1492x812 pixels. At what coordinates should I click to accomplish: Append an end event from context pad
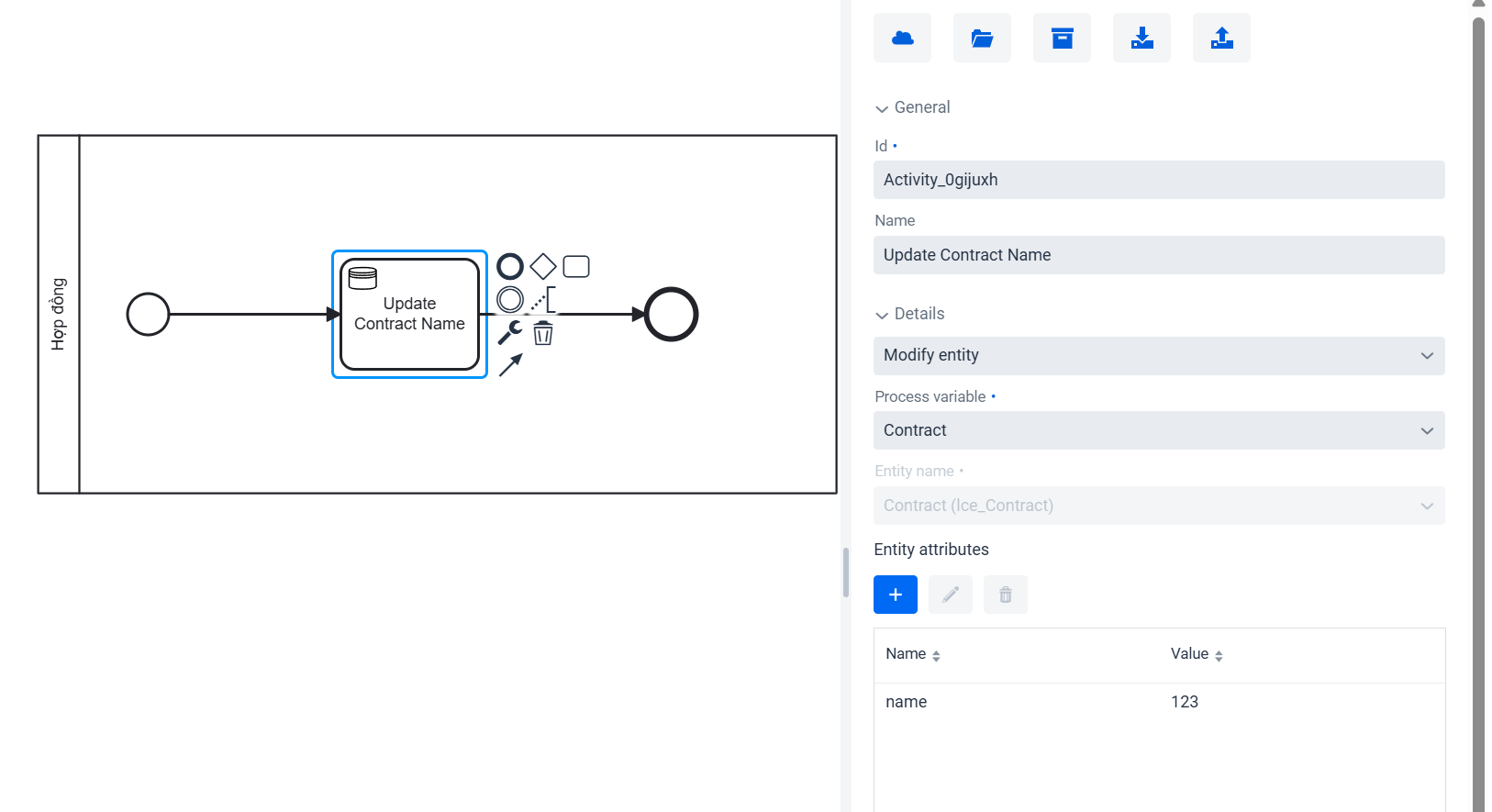tap(510, 267)
